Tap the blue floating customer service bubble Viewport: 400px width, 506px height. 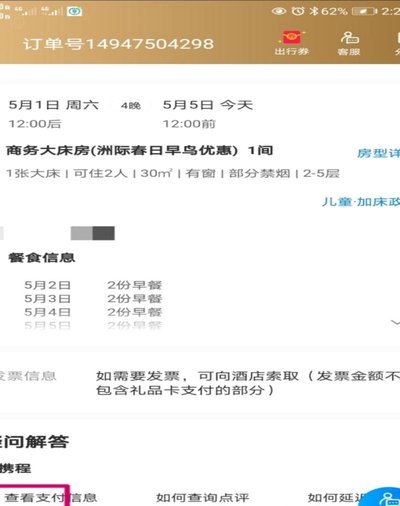pyautogui.click(x=383, y=497)
